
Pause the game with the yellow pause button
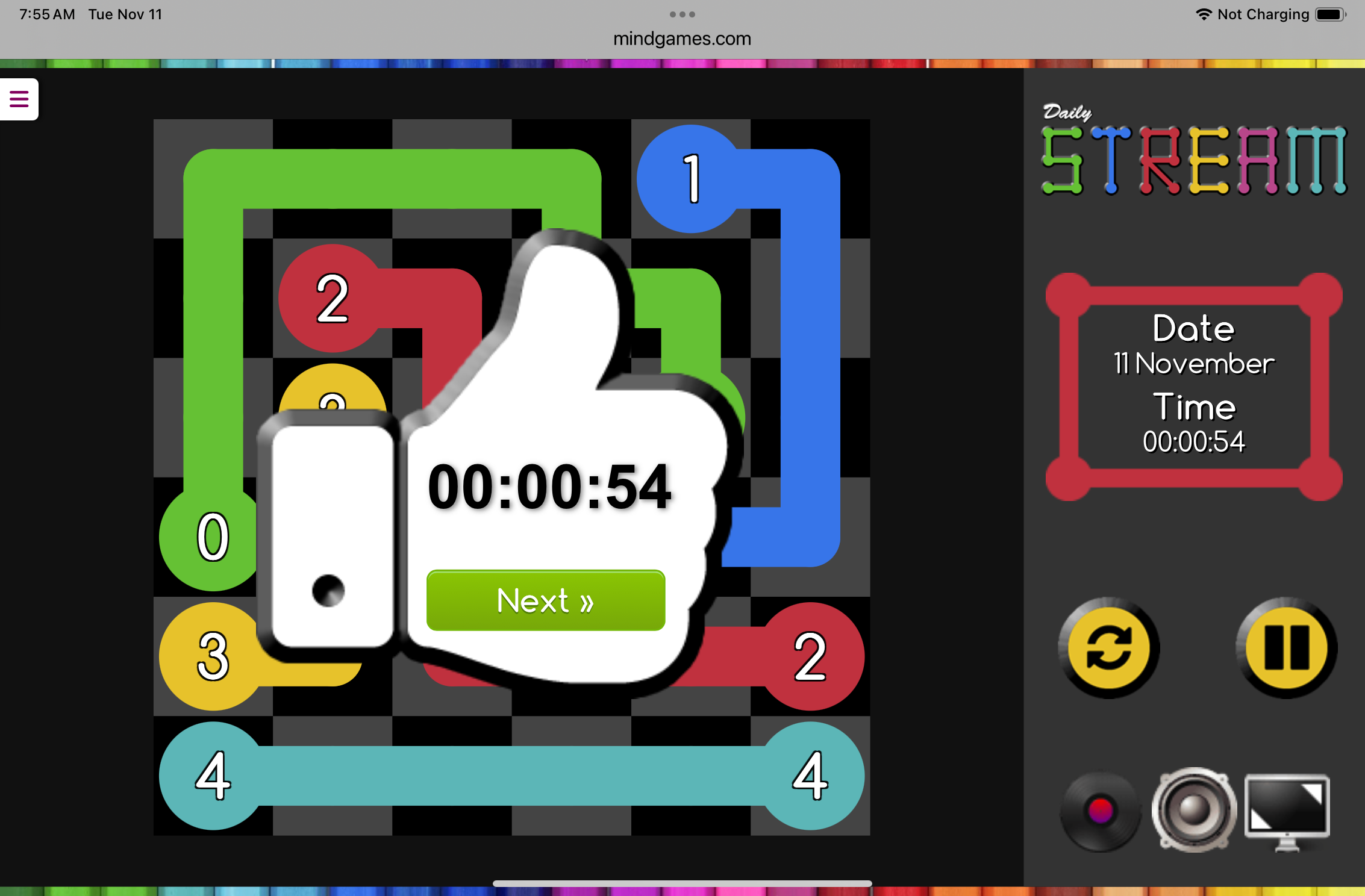point(1287,648)
